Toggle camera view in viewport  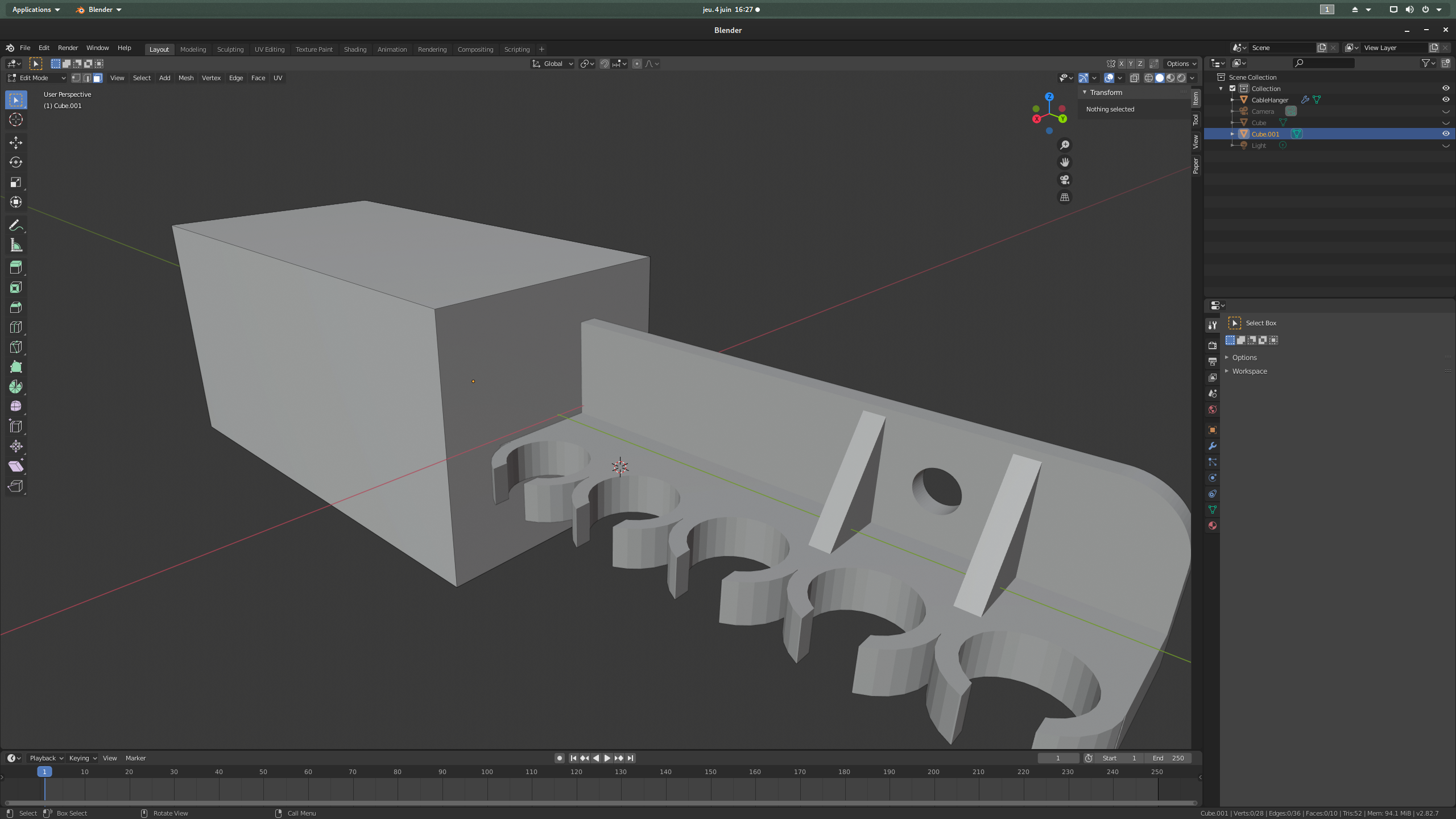1064,180
